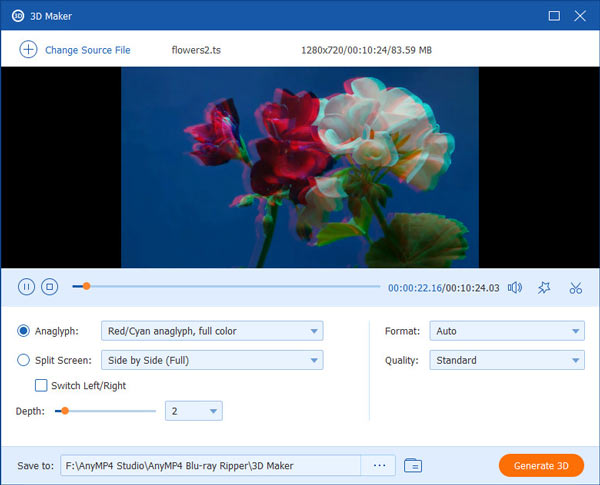Click the Depth slider track
The width and height of the screenshot is (600, 485).
coord(110,411)
